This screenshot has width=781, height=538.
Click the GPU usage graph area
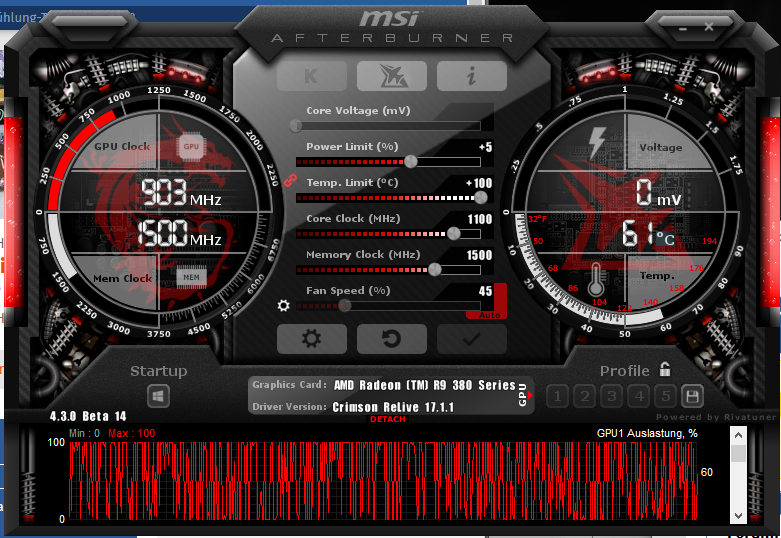[383, 481]
